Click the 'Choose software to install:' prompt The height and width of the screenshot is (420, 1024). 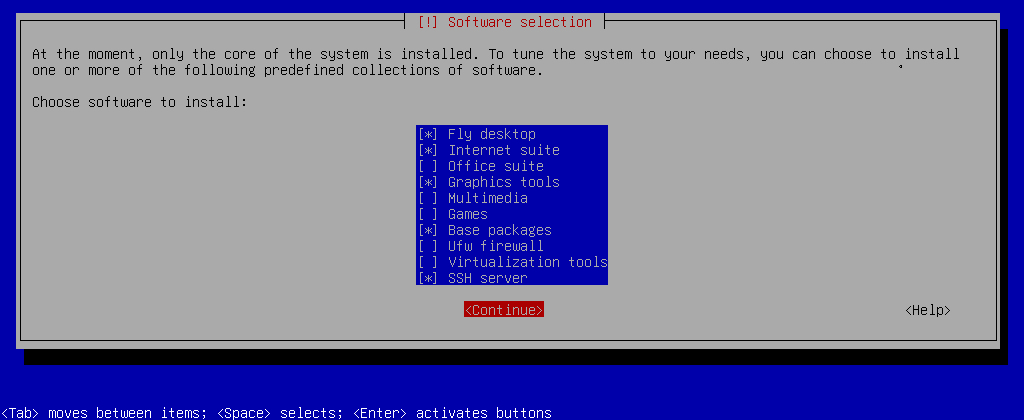point(139,102)
